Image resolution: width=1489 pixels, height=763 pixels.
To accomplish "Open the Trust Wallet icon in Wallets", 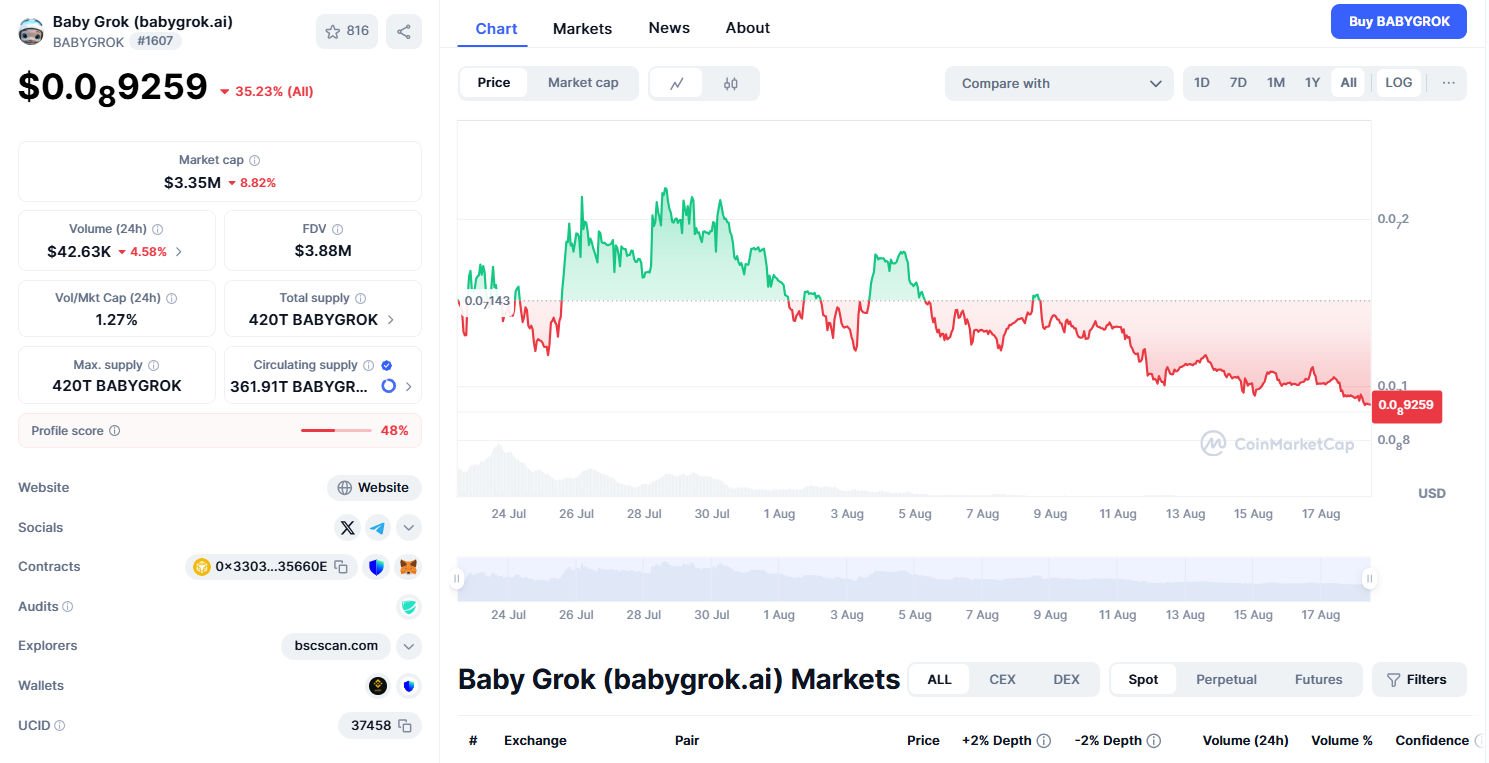I will tap(409, 686).
